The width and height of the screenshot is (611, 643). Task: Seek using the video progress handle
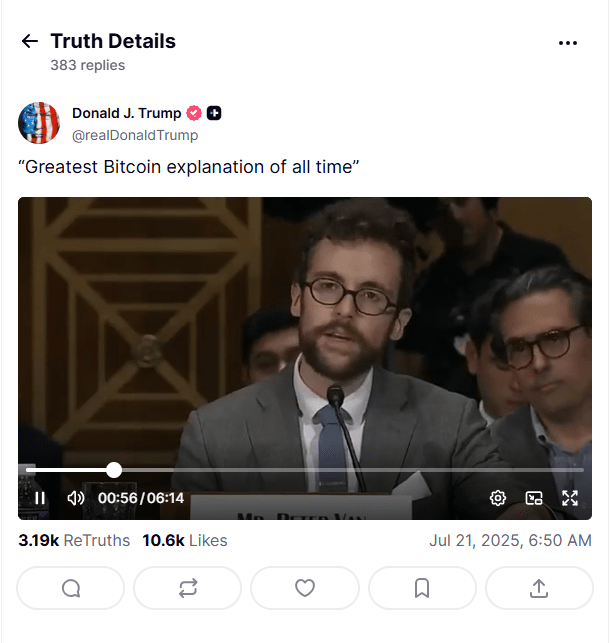point(114,470)
